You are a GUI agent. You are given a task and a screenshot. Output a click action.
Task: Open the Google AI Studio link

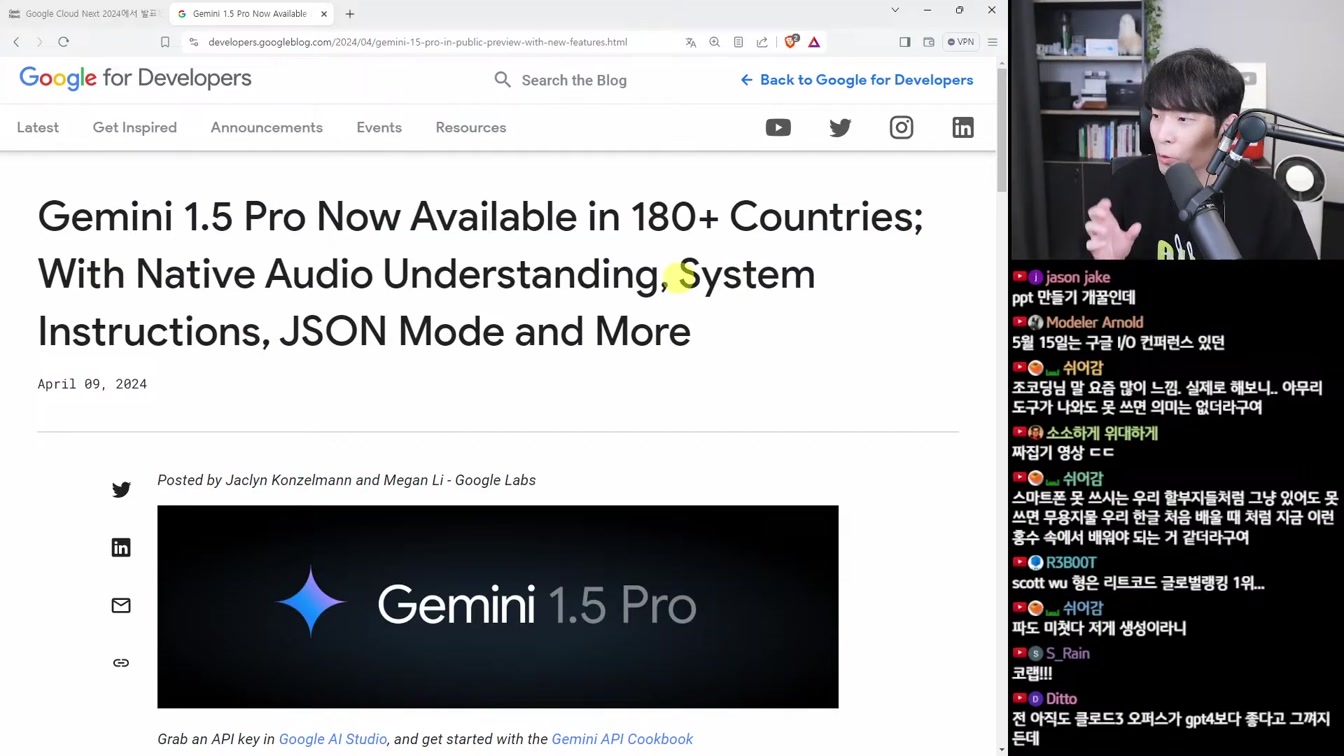coord(333,739)
